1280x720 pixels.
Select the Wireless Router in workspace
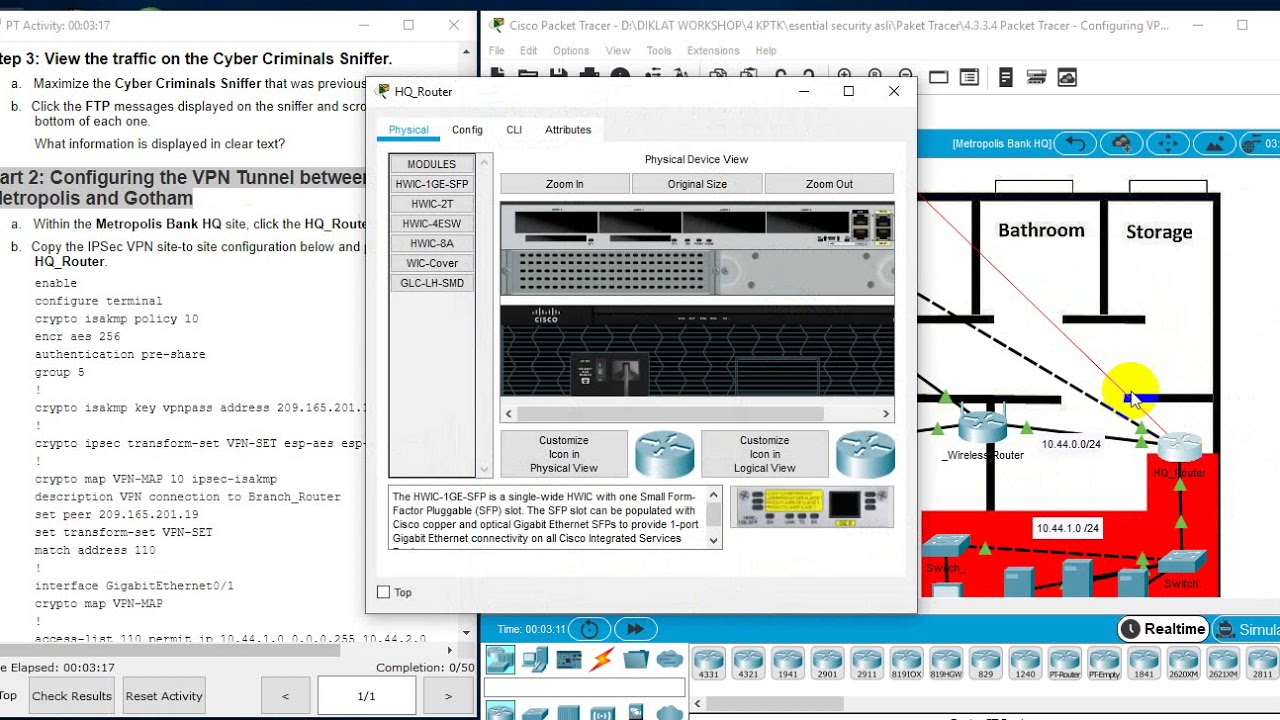click(983, 428)
